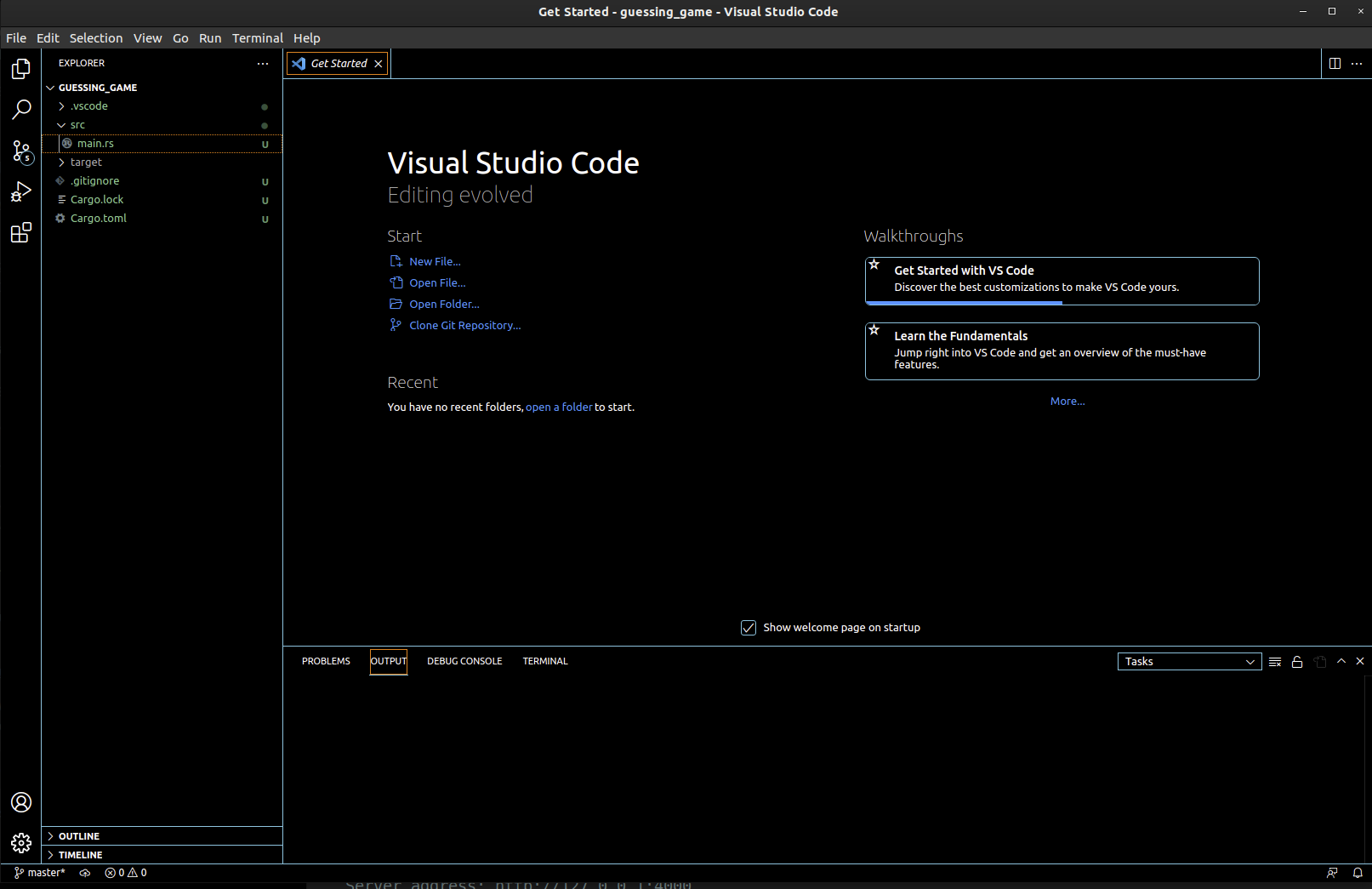Click the Open Folder icon under Start

click(396, 304)
